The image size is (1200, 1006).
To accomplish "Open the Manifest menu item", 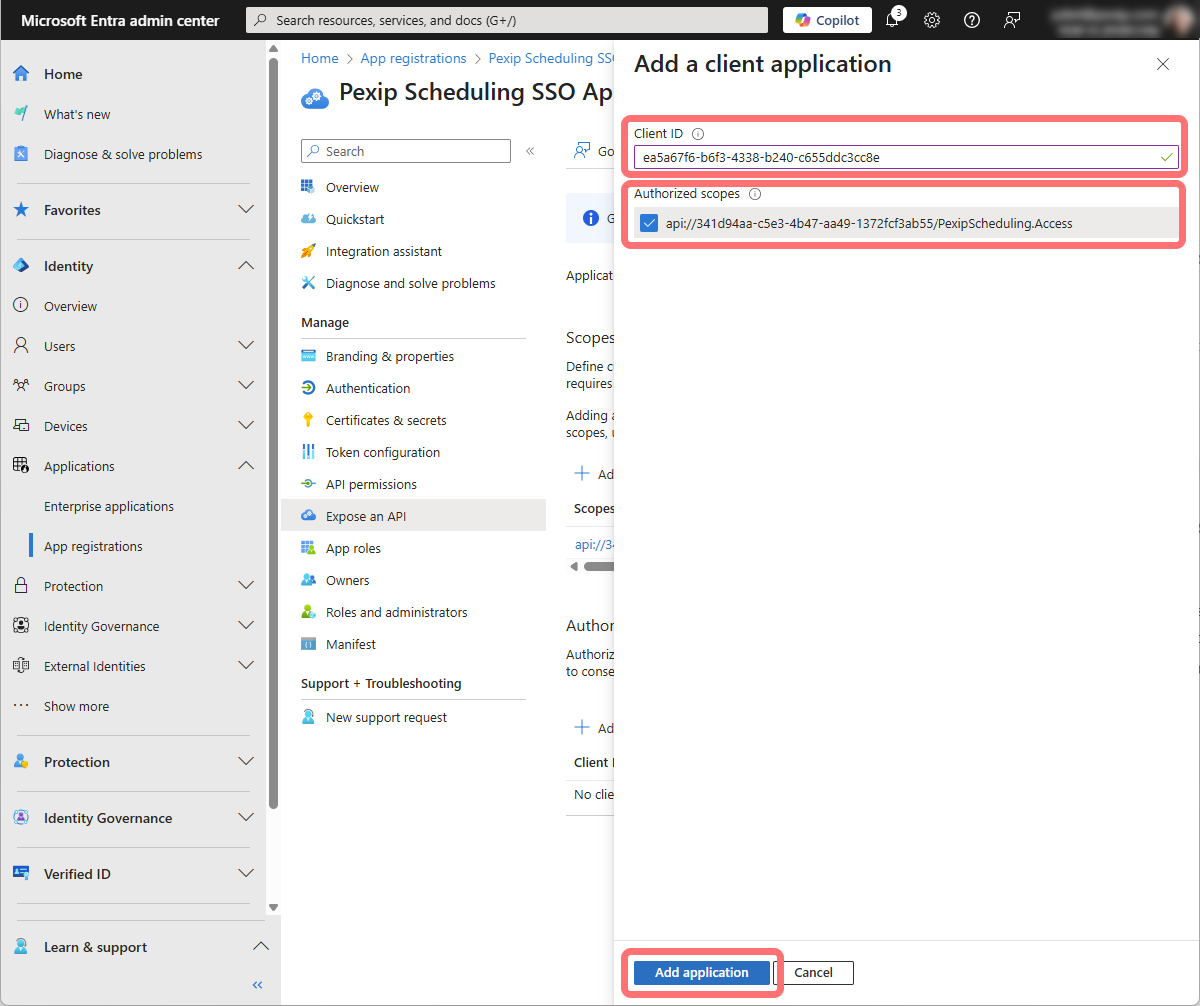I will 350,644.
